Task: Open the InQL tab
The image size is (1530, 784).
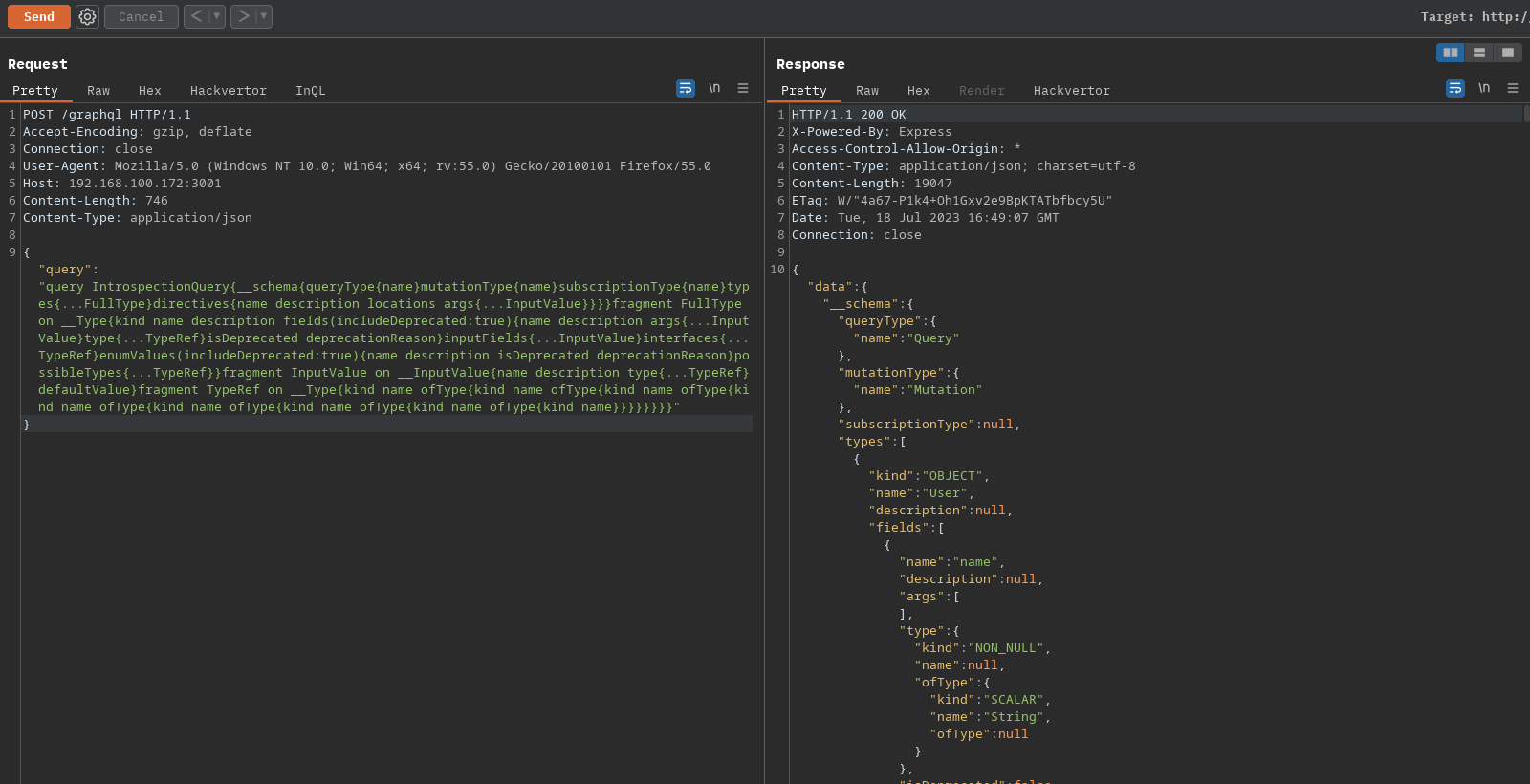Action: click(x=311, y=91)
